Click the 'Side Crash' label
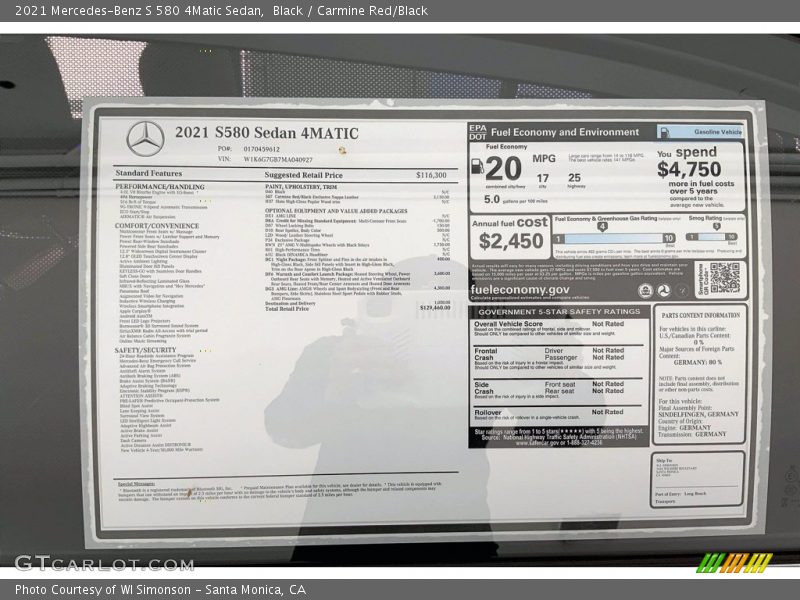Screen dimensions: 800x600 point(484,388)
